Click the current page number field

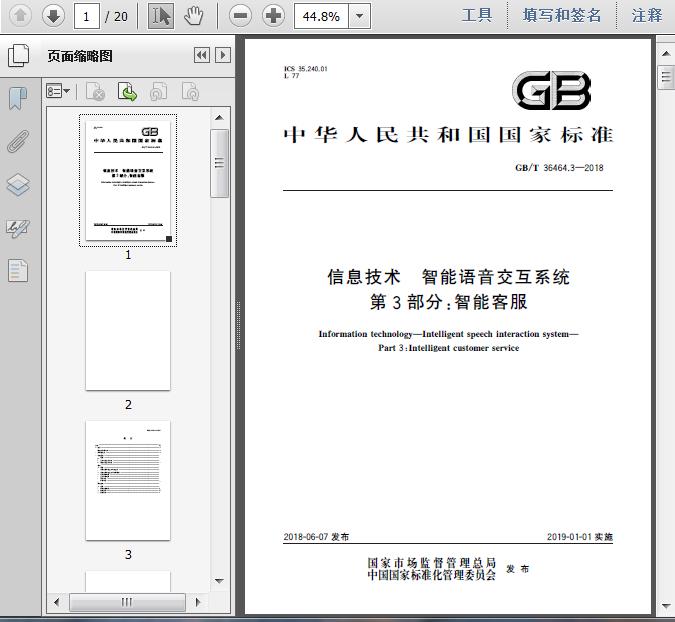click(x=87, y=16)
